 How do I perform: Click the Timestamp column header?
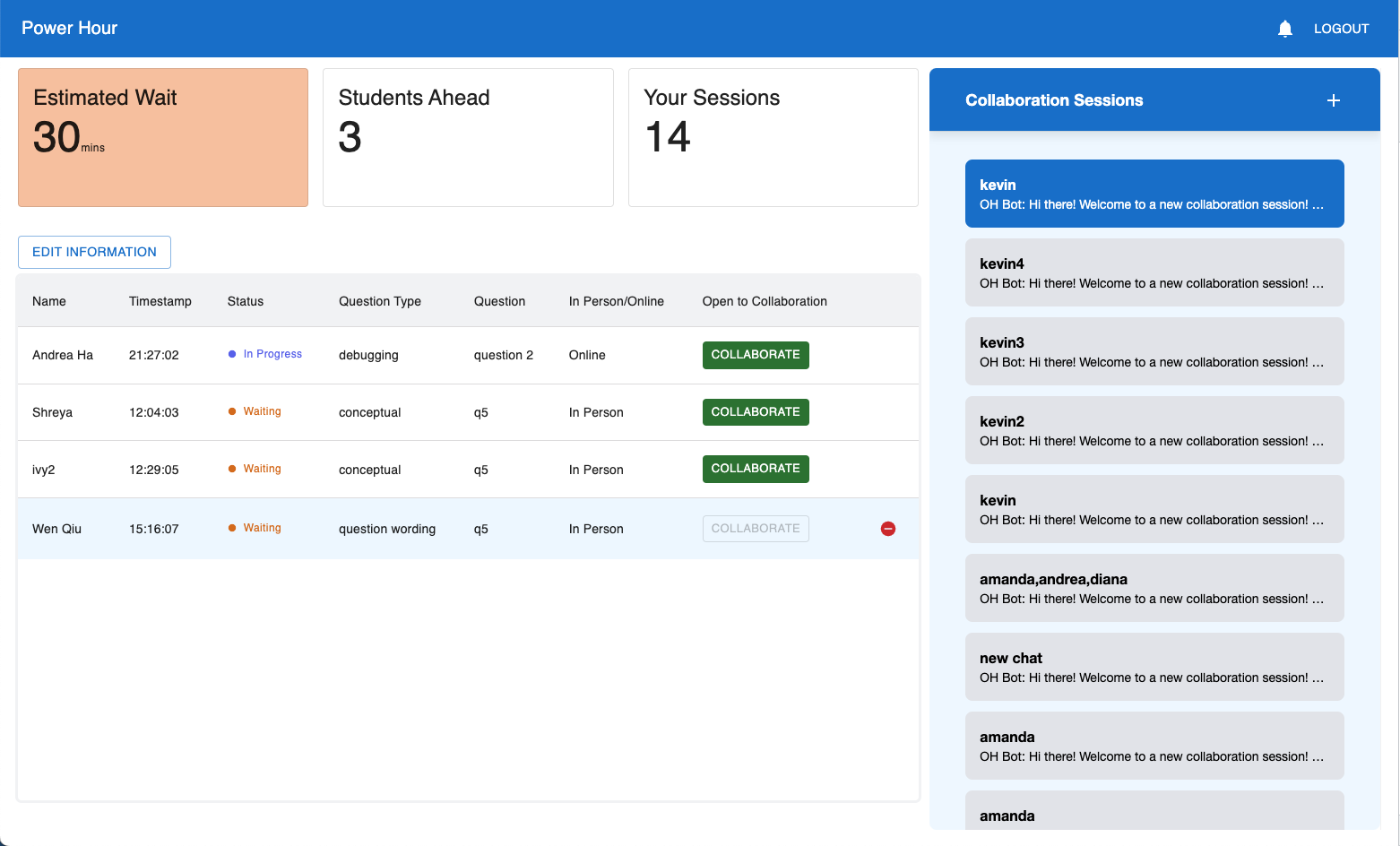point(160,301)
